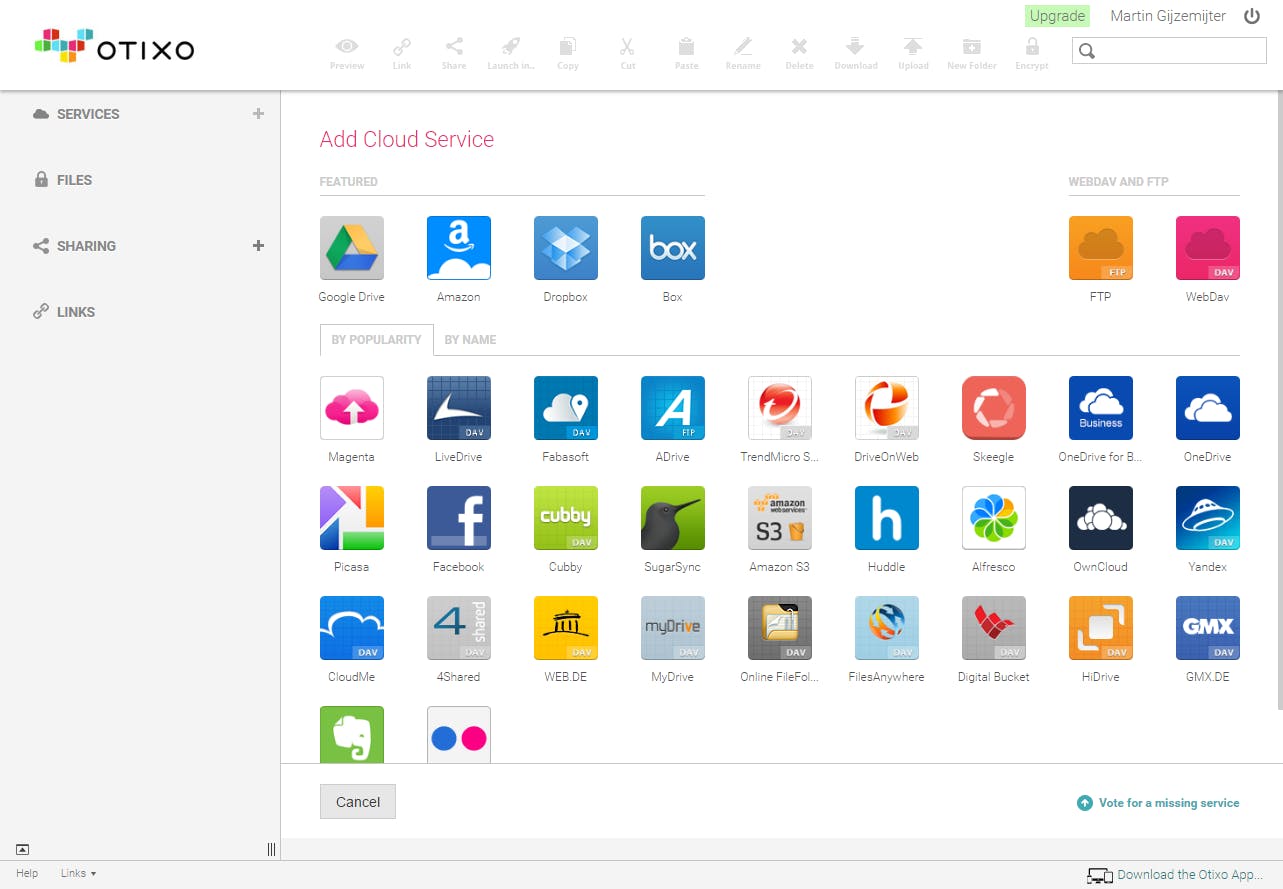Add the OneDrive service
Image resolution: width=1283 pixels, height=889 pixels.
(x=1207, y=408)
